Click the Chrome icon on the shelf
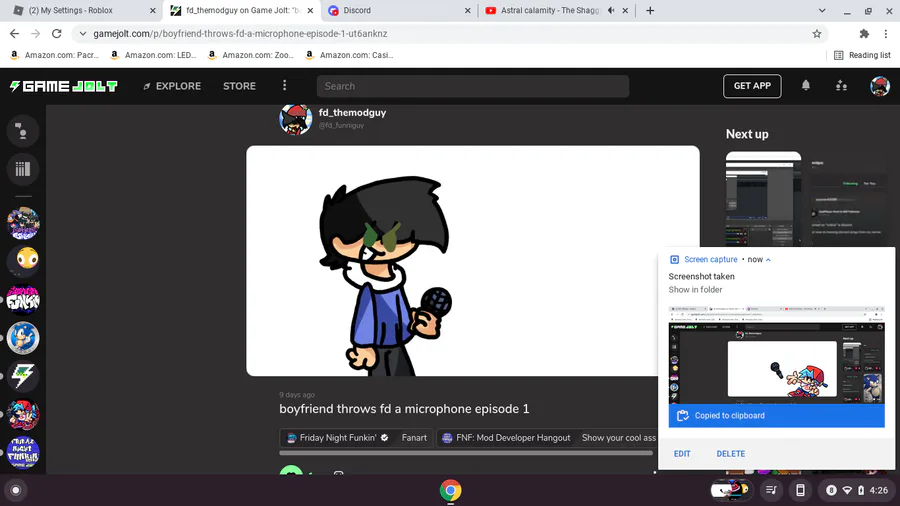 pyautogui.click(x=451, y=491)
